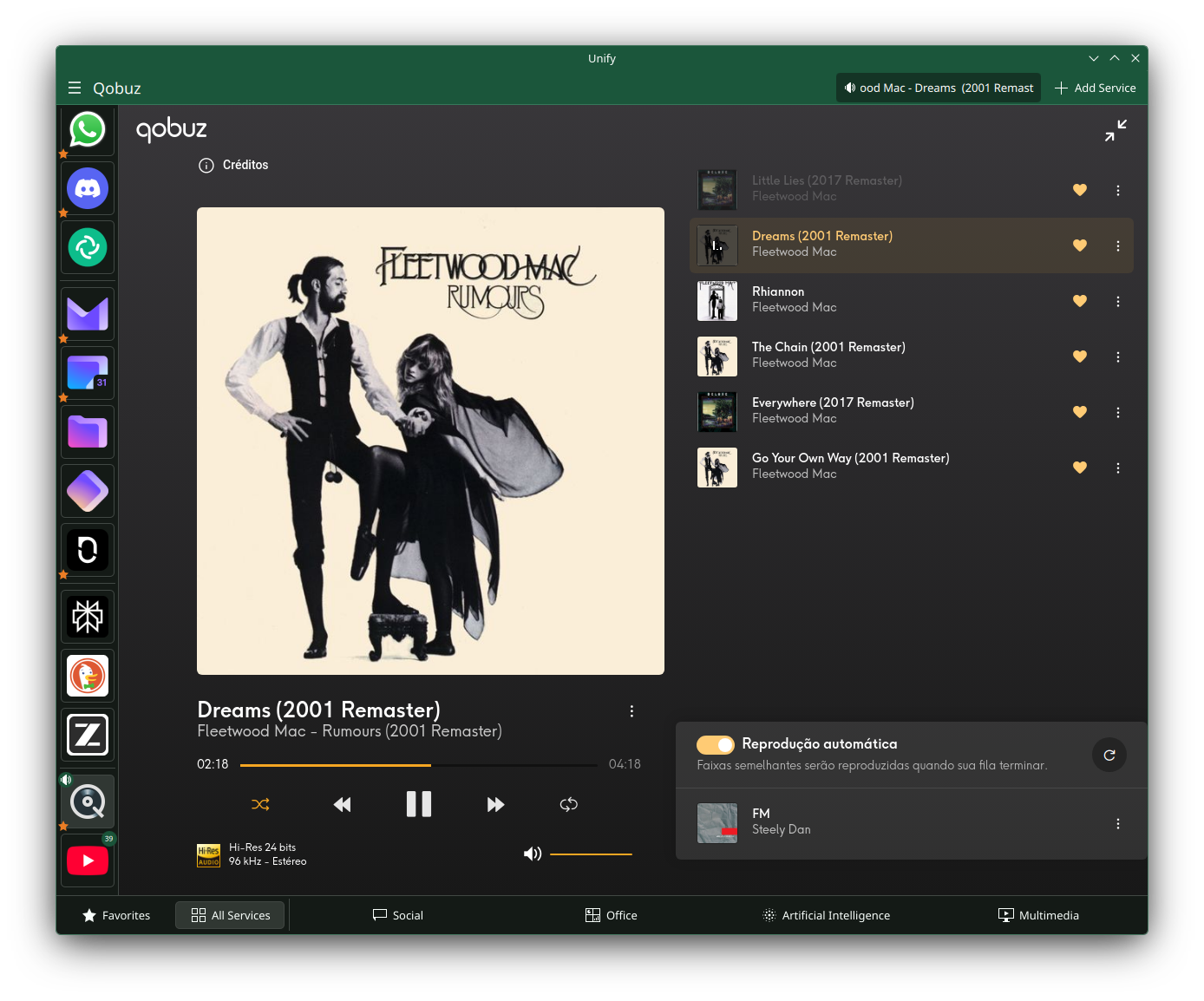Toggle shuffle mode

(260, 804)
